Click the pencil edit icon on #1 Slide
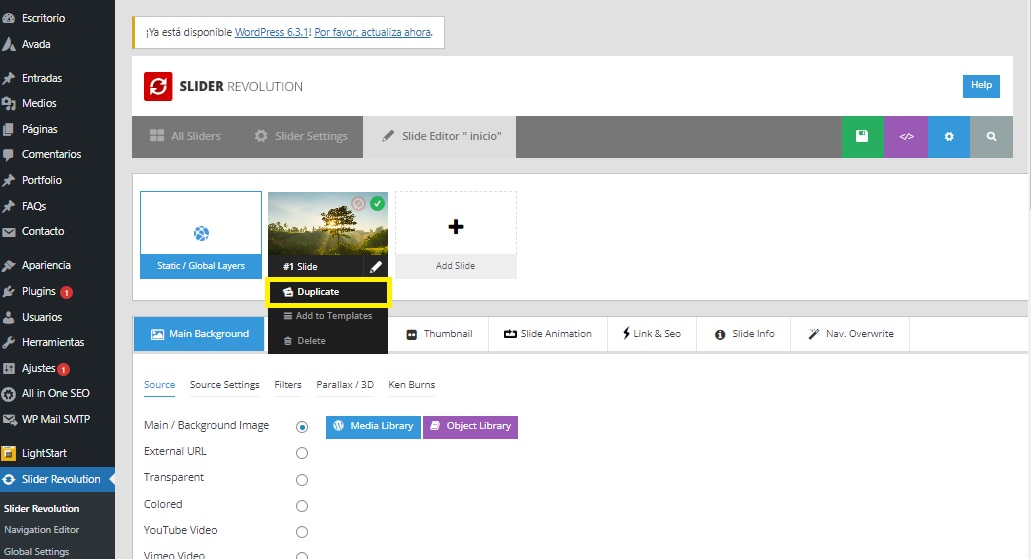The height and width of the screenshot is (559, 1031). [x=375, y=267]
